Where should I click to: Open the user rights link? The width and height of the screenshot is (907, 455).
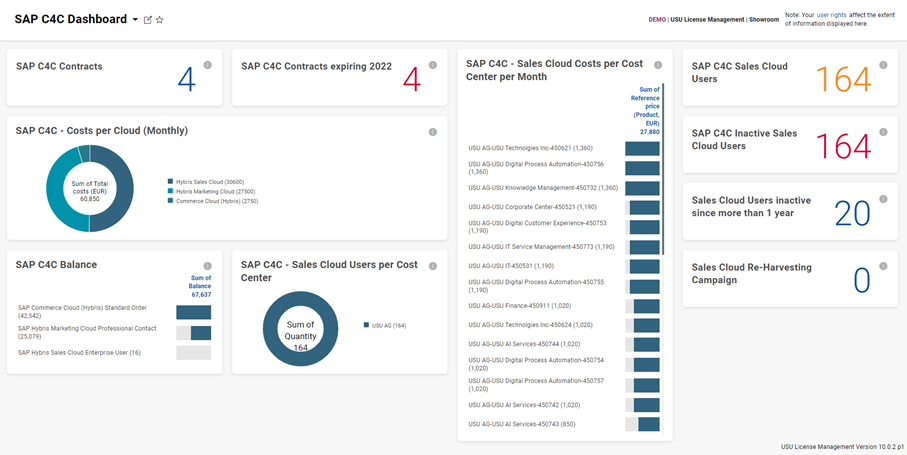831,14
